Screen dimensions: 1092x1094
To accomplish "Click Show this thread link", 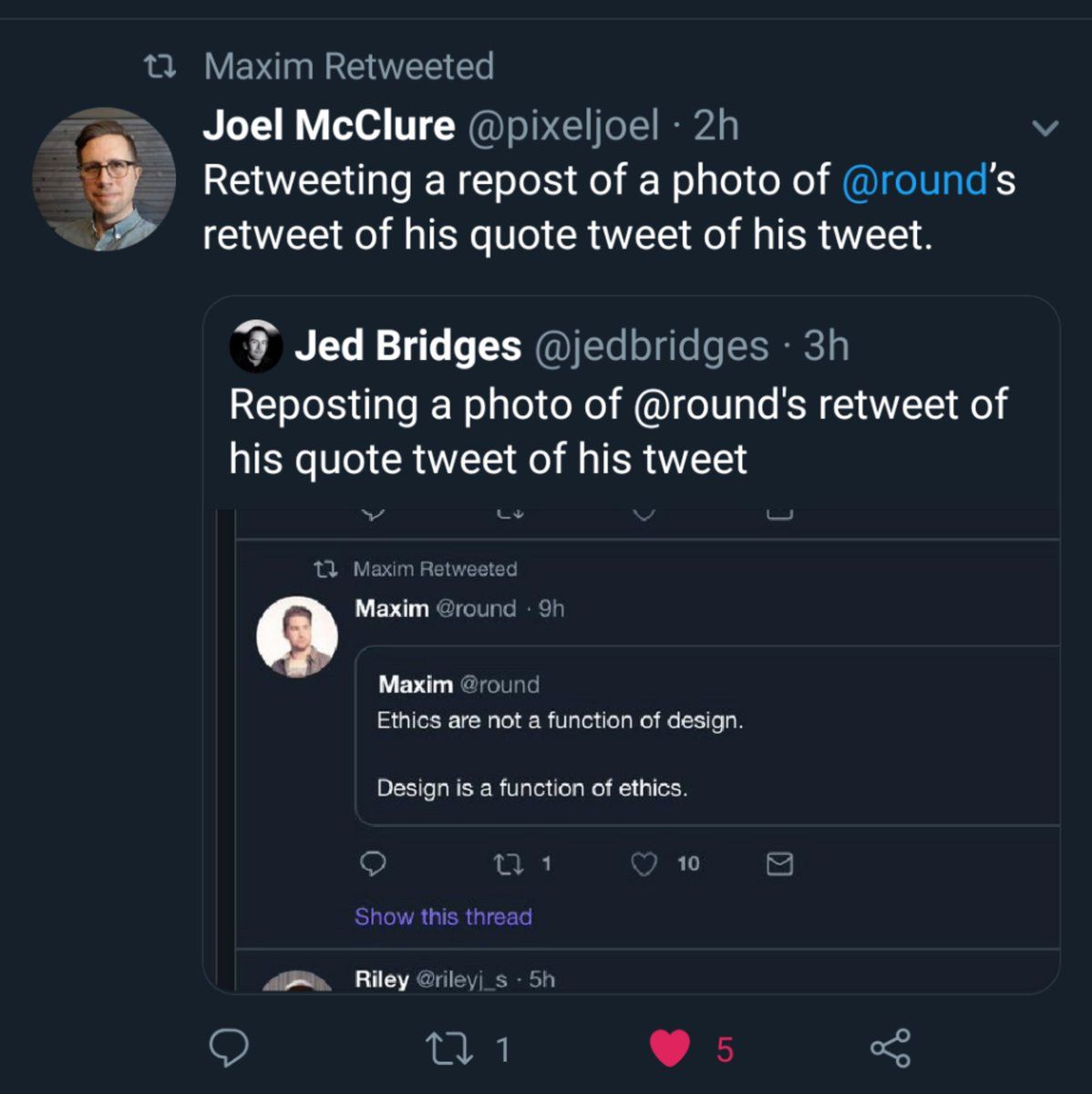I will point(443,917).
